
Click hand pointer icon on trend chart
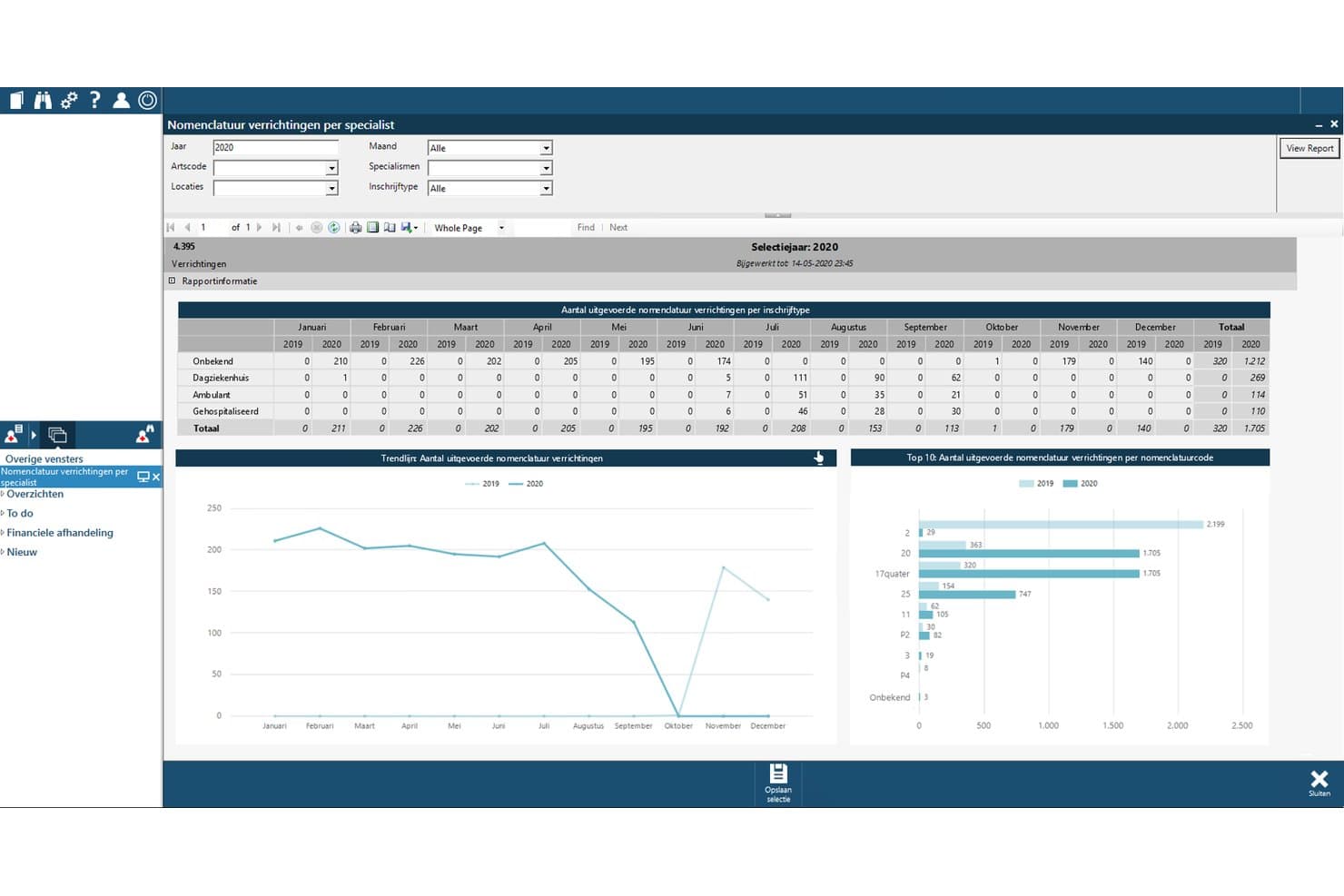pos(819,458)
